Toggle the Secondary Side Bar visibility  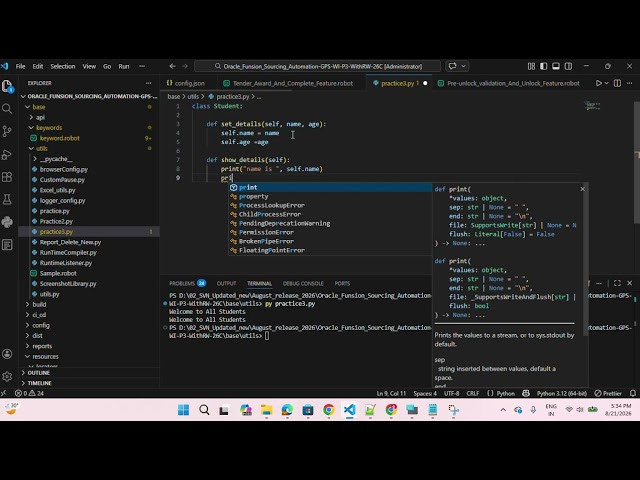(x=568, y=66)
